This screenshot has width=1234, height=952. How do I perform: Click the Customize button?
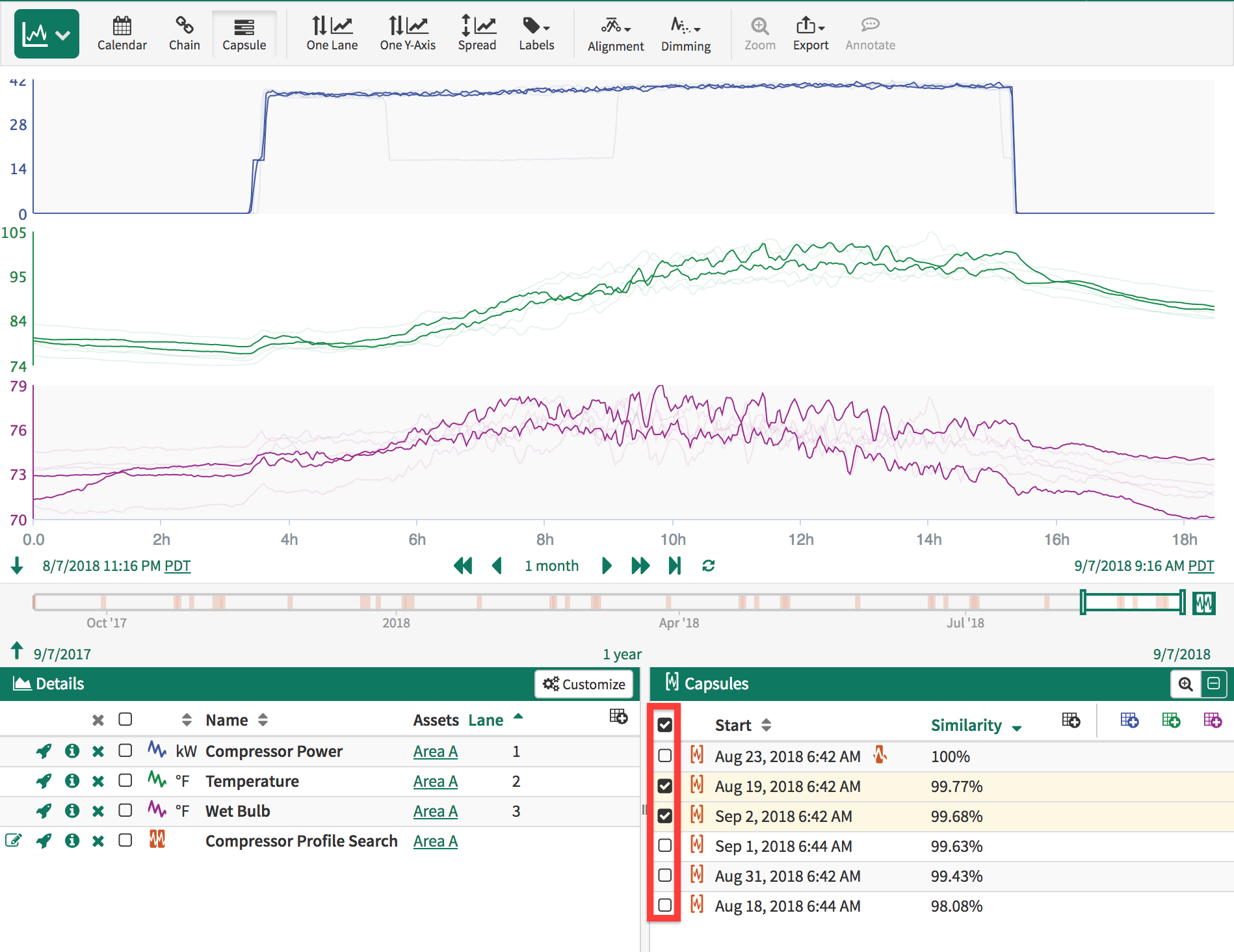pyautogui.click(x=584, y=684)
